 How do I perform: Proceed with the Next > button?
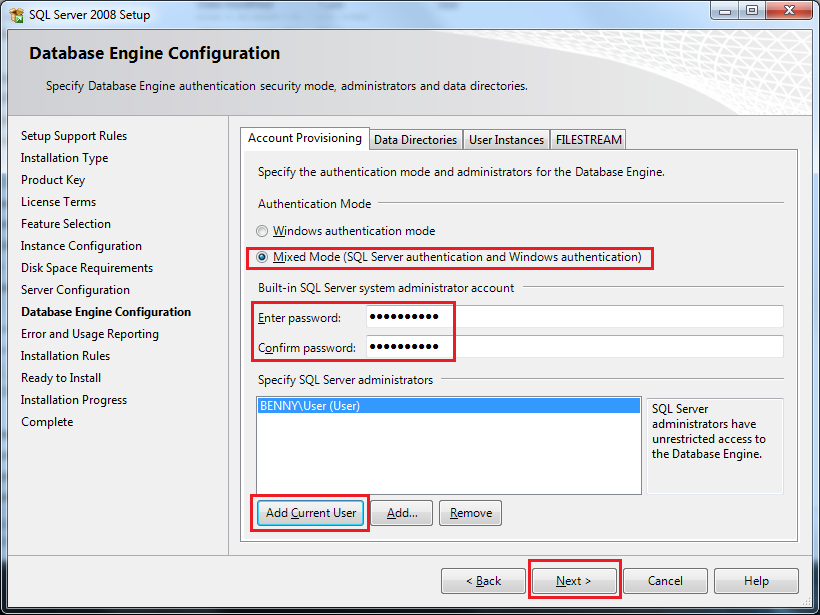[574, 581]
